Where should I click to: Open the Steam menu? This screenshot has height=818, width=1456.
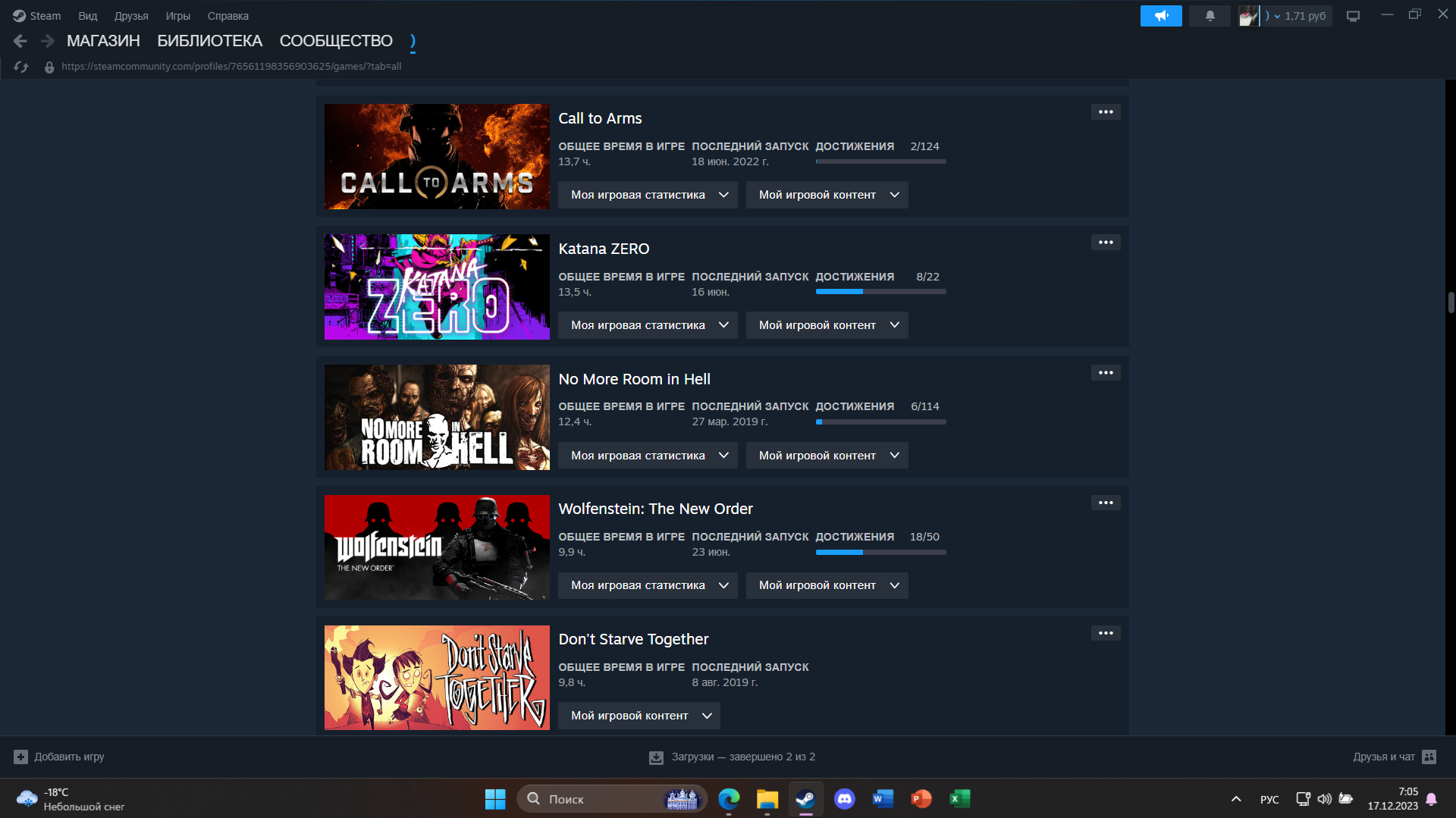point(36,16)
